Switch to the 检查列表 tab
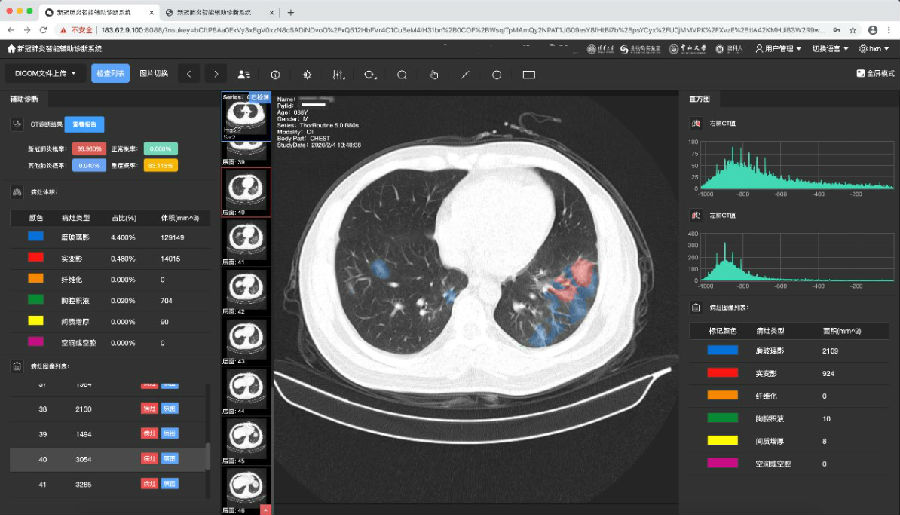 pos(110,73)
